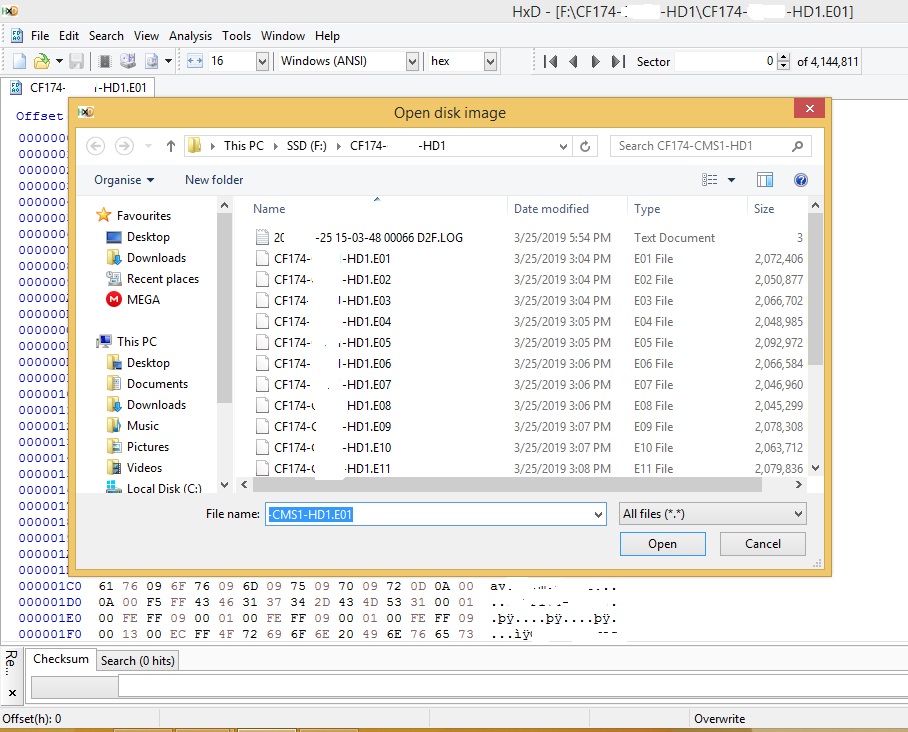
Task: Jump to the last sector using navigation icon
Action: 617,61
